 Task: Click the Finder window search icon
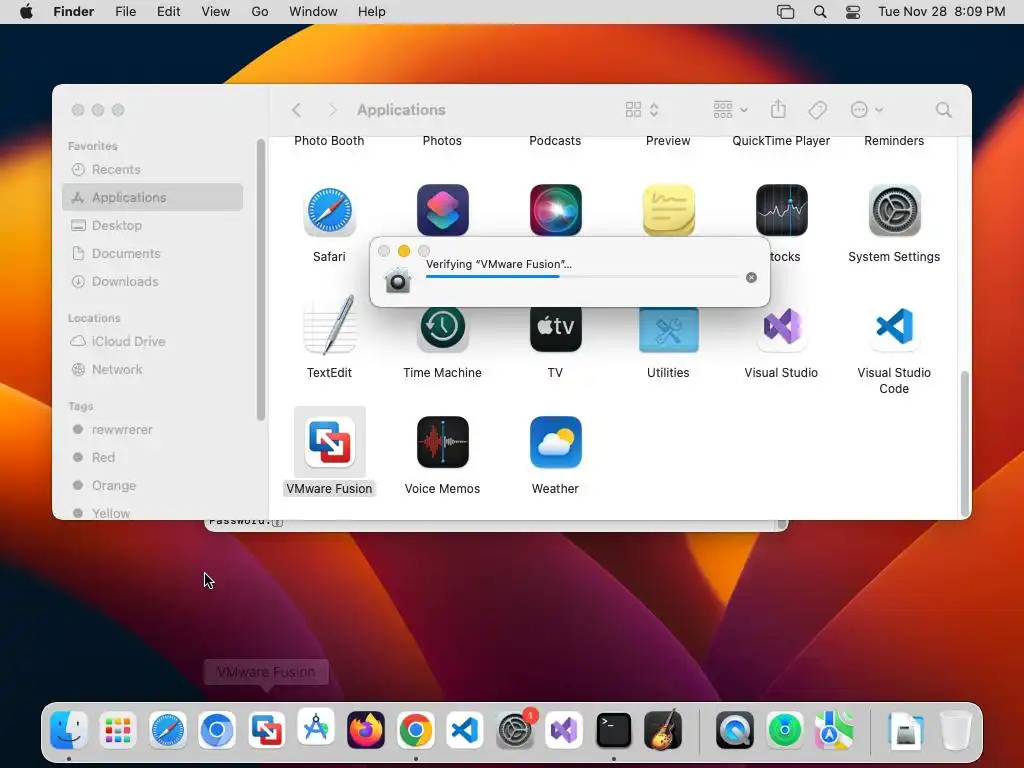943,110
